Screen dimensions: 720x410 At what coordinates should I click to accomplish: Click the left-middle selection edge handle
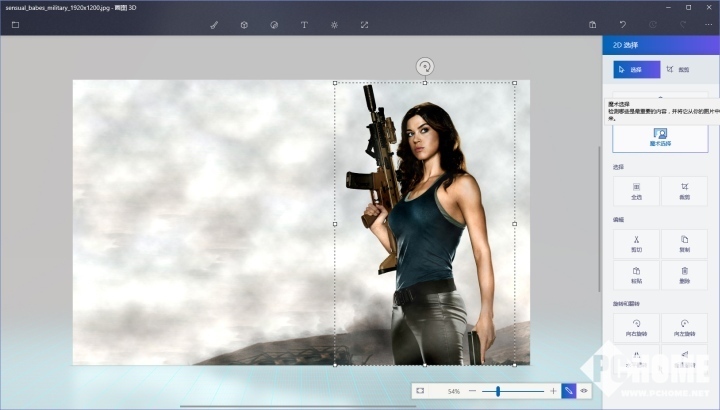click(x=335, y=224)
